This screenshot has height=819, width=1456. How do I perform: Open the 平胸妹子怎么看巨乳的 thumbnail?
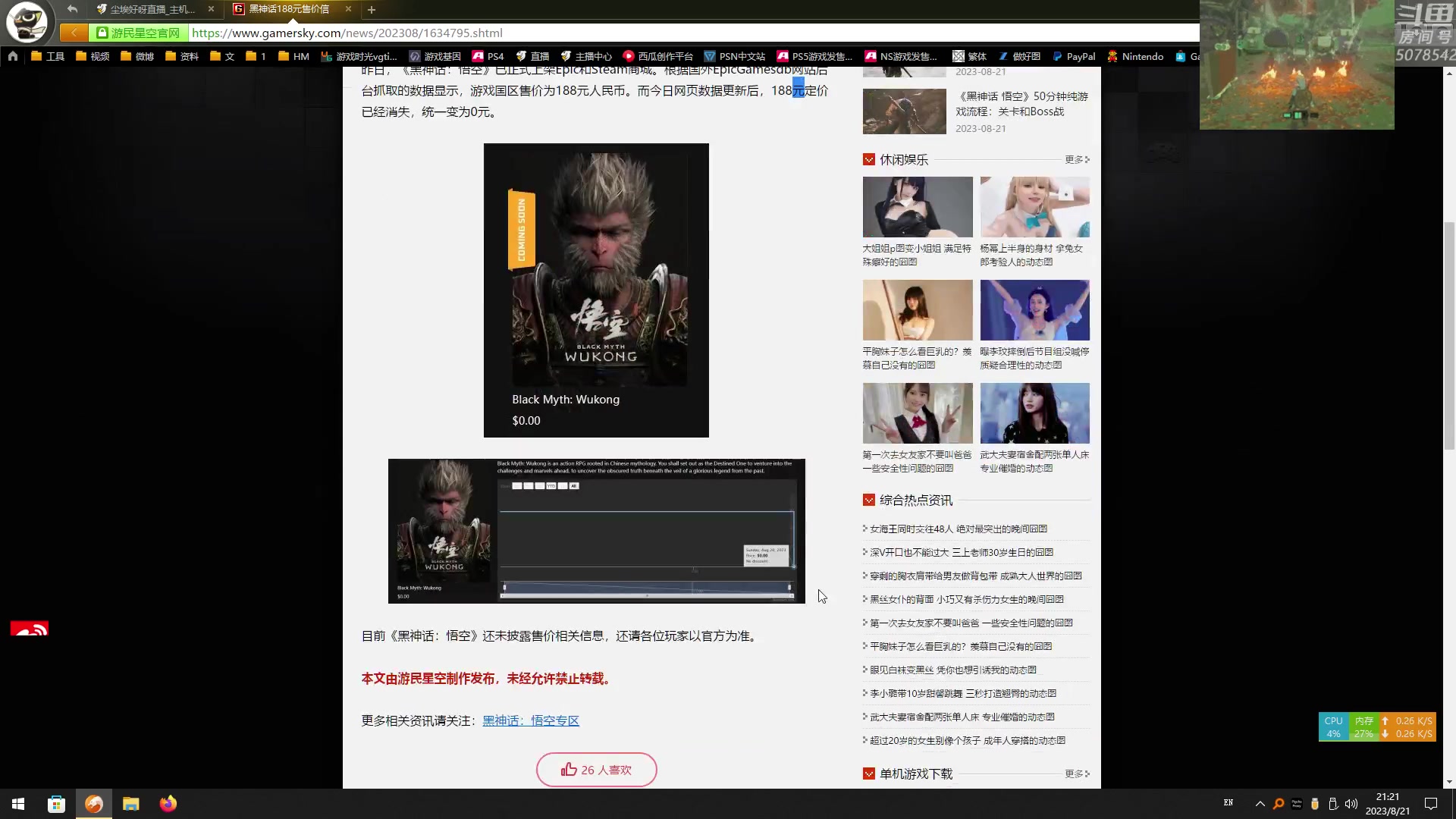point(918,310)
